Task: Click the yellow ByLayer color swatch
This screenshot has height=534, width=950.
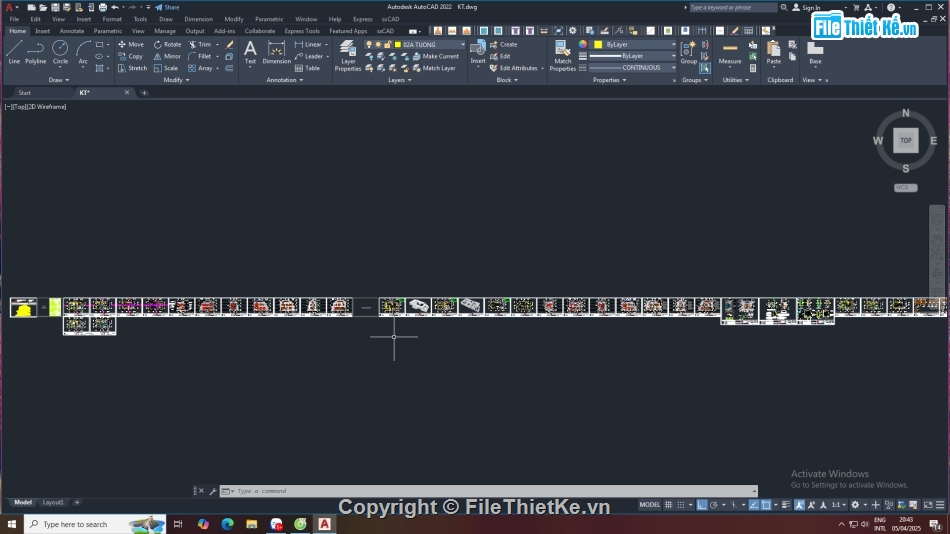Action: point(598,44)
